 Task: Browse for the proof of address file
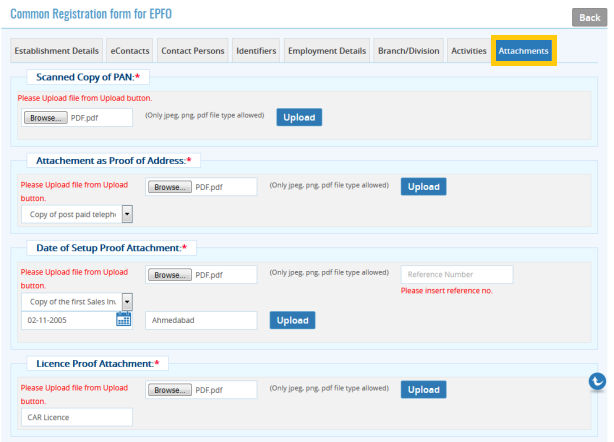169,187
